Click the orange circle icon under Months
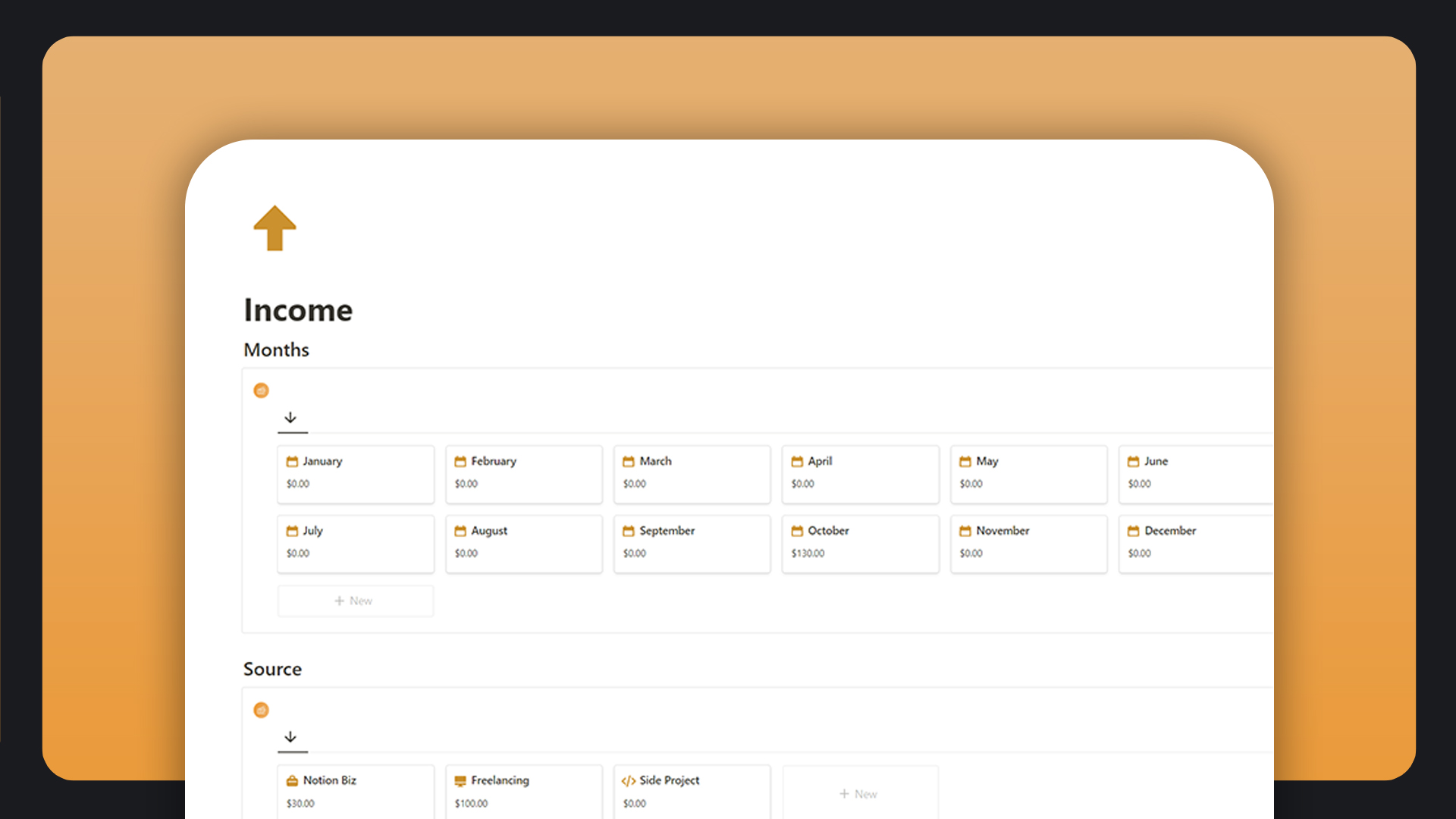1456x819 pixels. point(261,391)
